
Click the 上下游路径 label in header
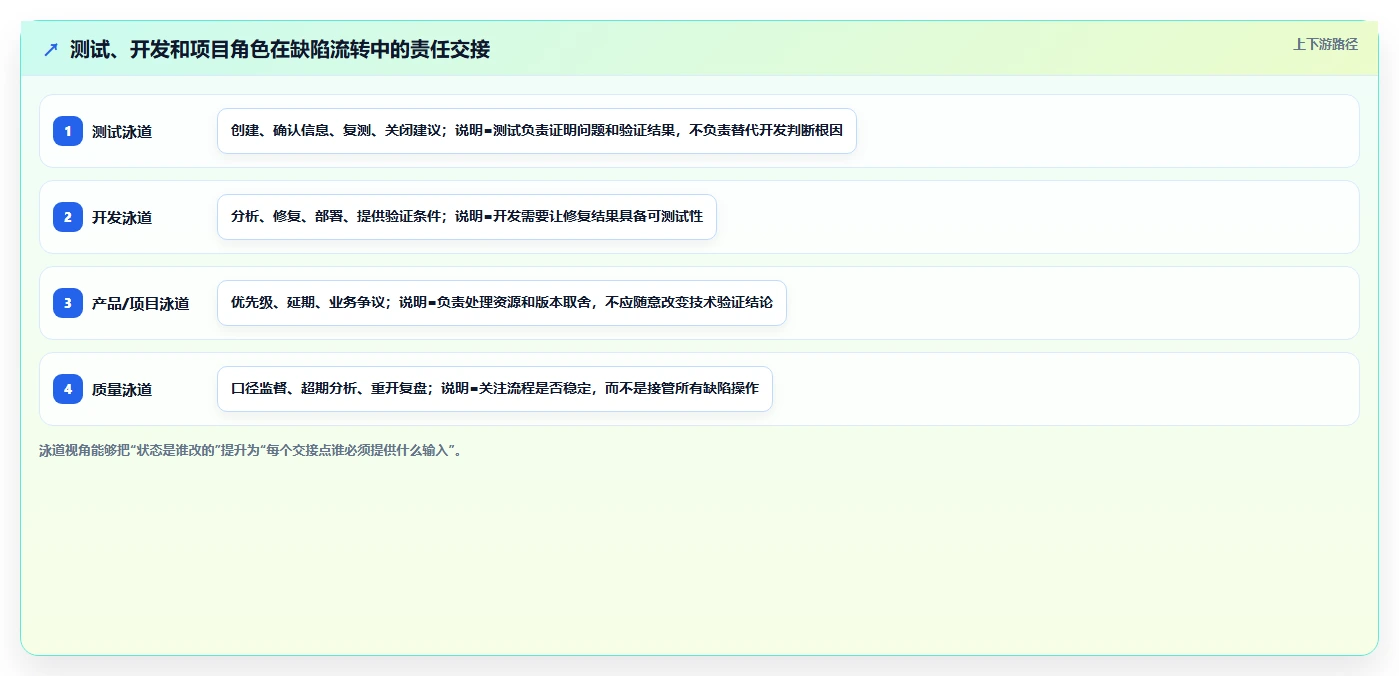[x=1325, y=44]
